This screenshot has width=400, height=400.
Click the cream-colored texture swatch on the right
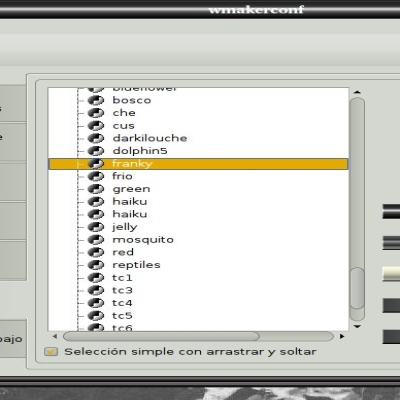coord(391,274)
